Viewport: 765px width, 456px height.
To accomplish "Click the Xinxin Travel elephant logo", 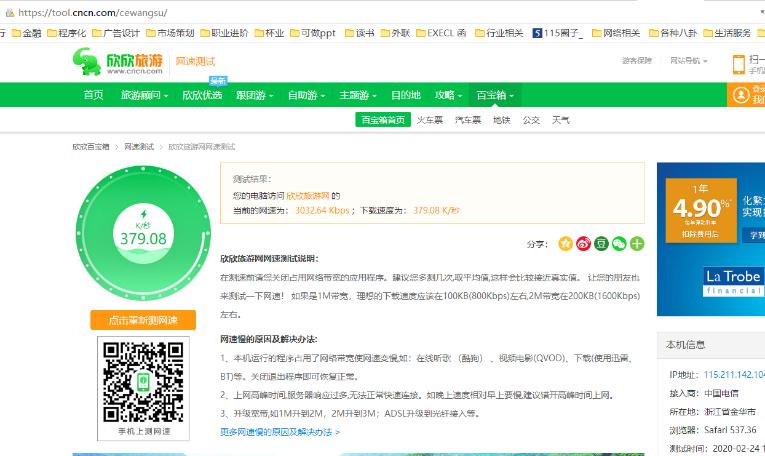I will click(x=118, y=61).
